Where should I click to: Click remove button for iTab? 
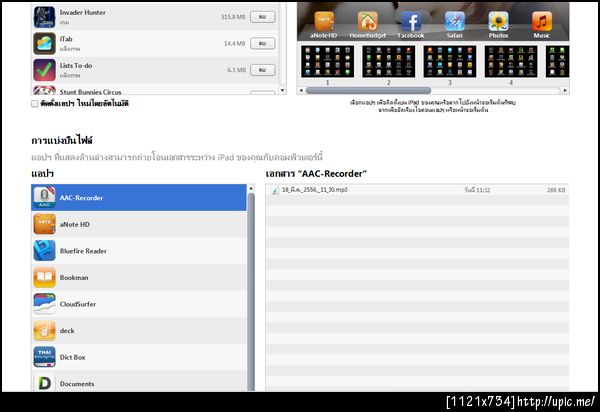(x=262, y=43)
